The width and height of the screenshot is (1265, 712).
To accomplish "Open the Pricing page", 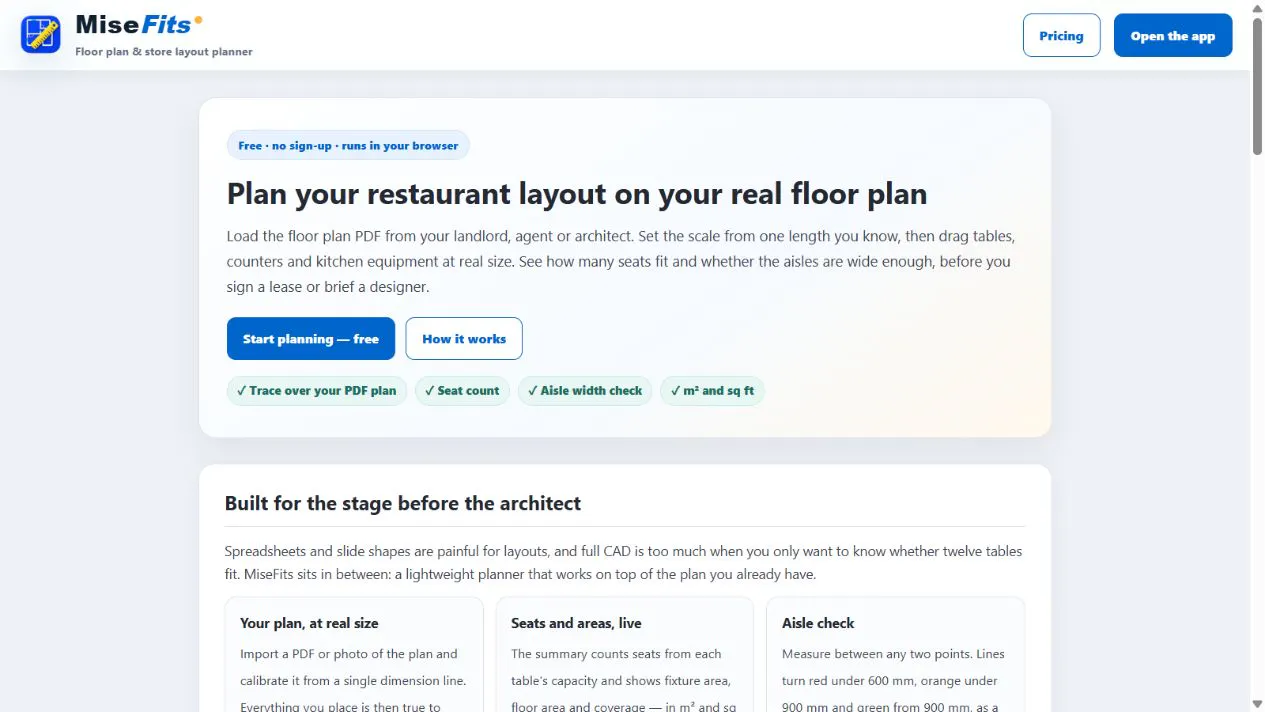I will tap(1061, 36).
